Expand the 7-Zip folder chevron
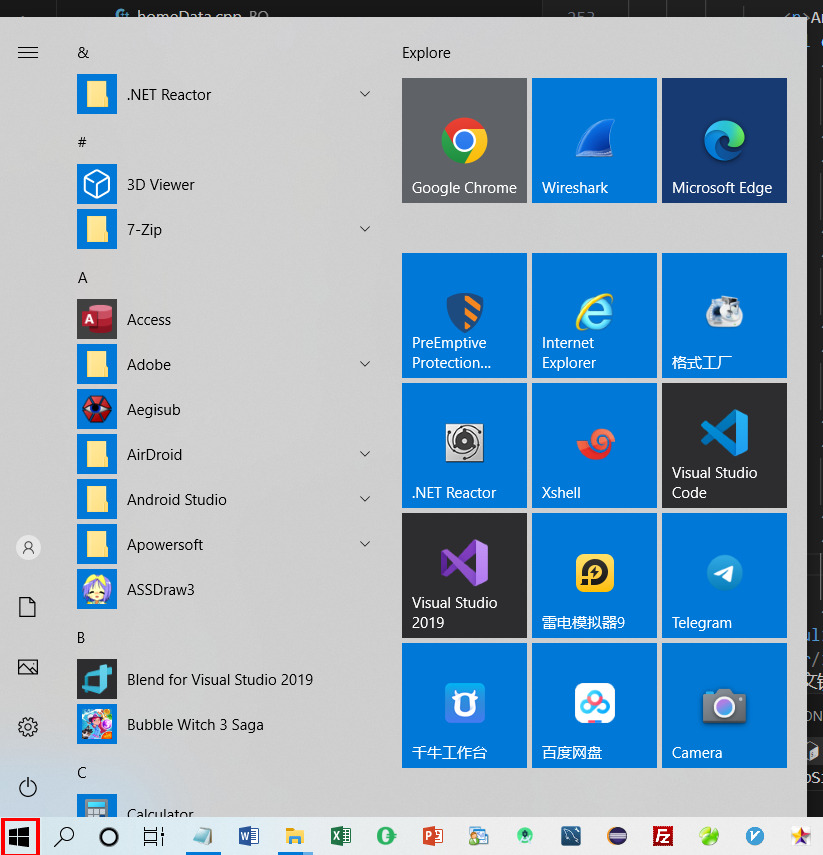This screenshot has height=855, width=823. (x=365, y=229)
